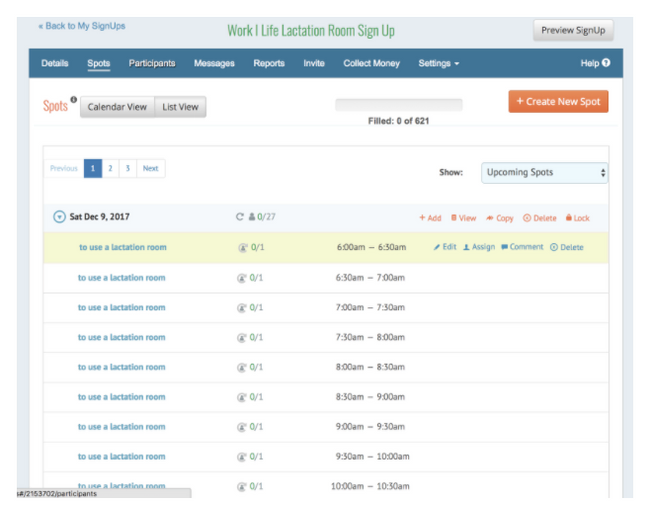This screenshot has width=650, height=509.
Task: Click the Sat Dec 9, 2017 date heading
Action: pyautogui.click(x=99, y=217)
